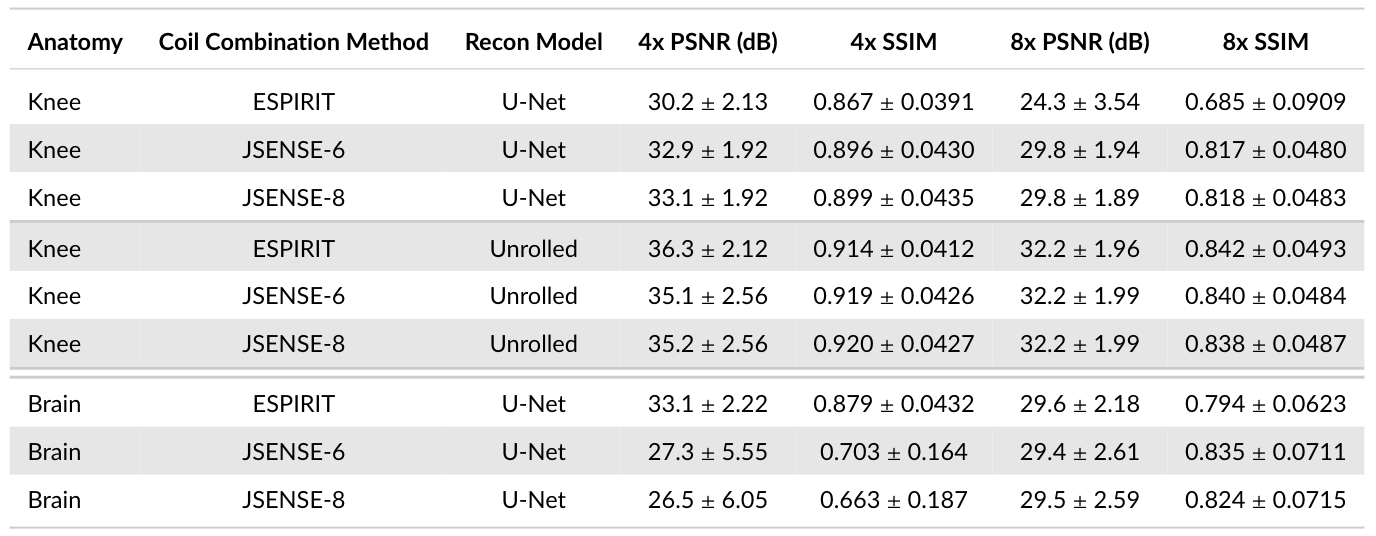Viewport: 1376px width, 536px height.
Task: Select the Recon Model column header
Action: point(533,42)
